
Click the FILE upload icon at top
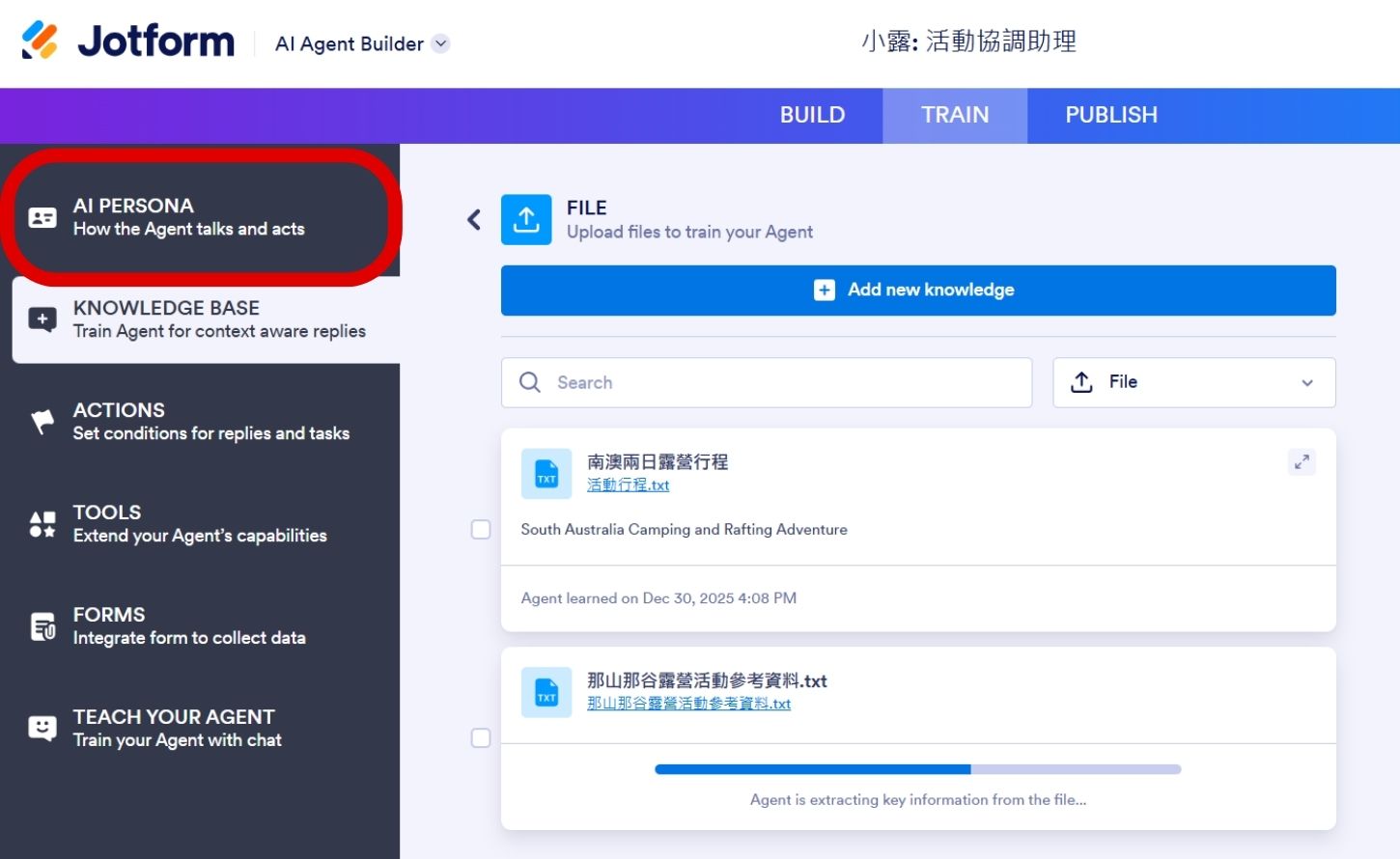click(x=526, y=219)
